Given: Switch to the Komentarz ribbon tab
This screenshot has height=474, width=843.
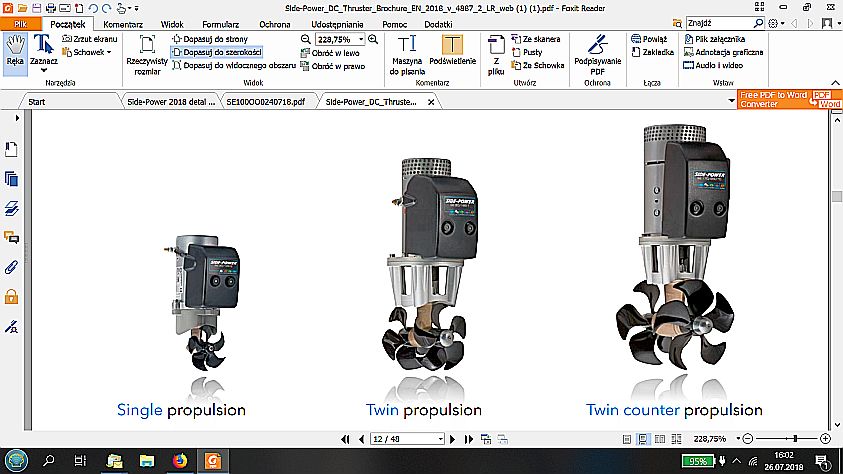Looking at the screenshot, I should click(x=123, y=24).
